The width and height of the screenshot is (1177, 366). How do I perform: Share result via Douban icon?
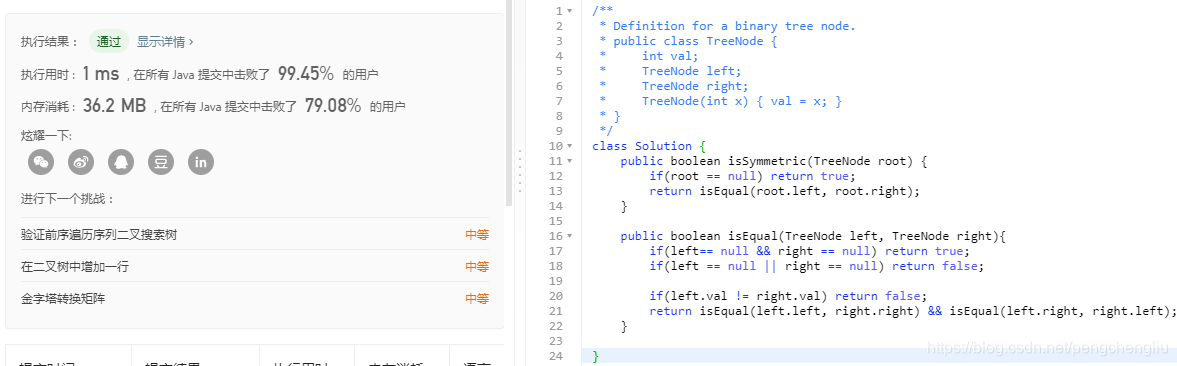click(161, 161)
